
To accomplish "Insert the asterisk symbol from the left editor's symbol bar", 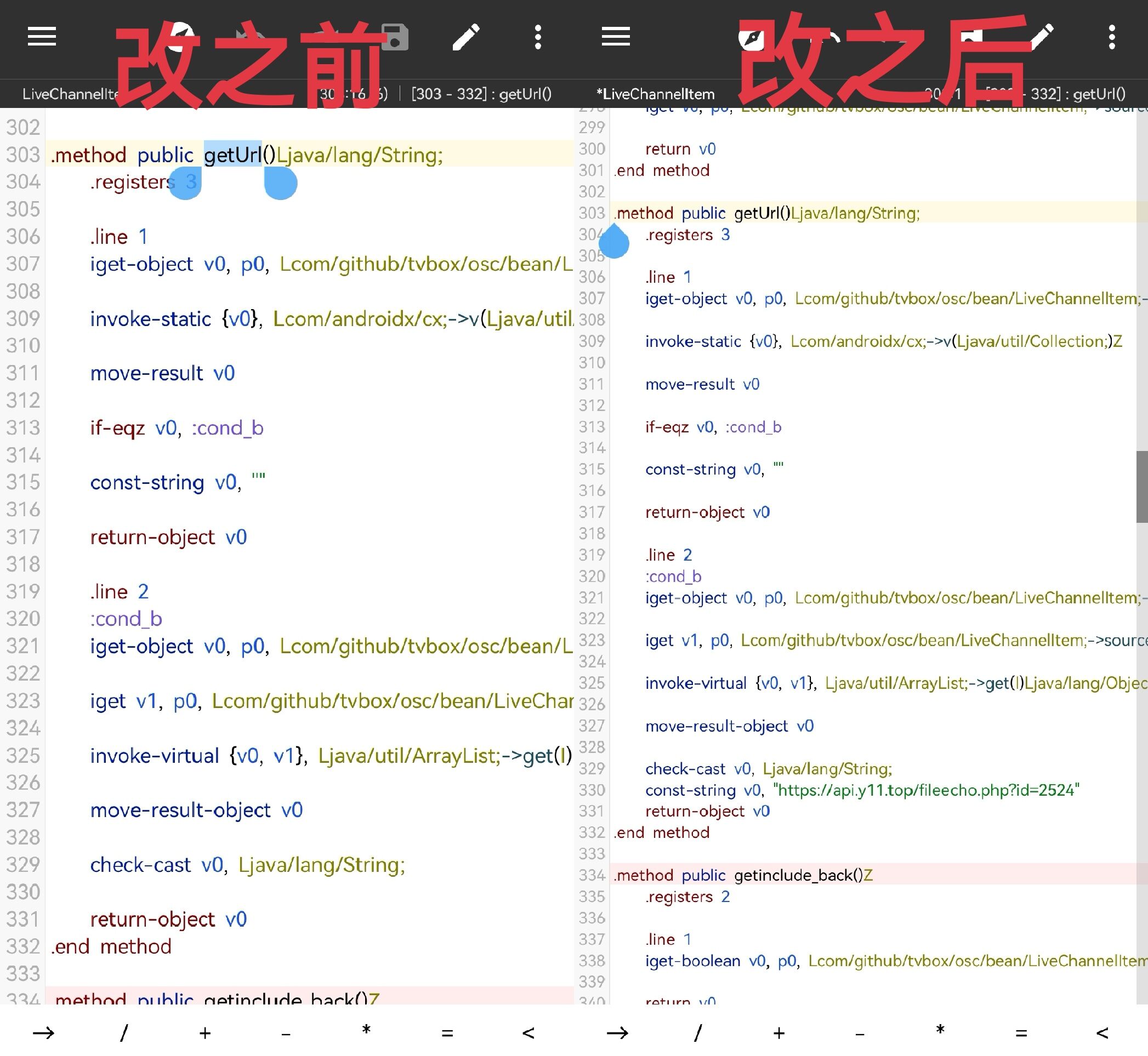I will (366, 1030).
